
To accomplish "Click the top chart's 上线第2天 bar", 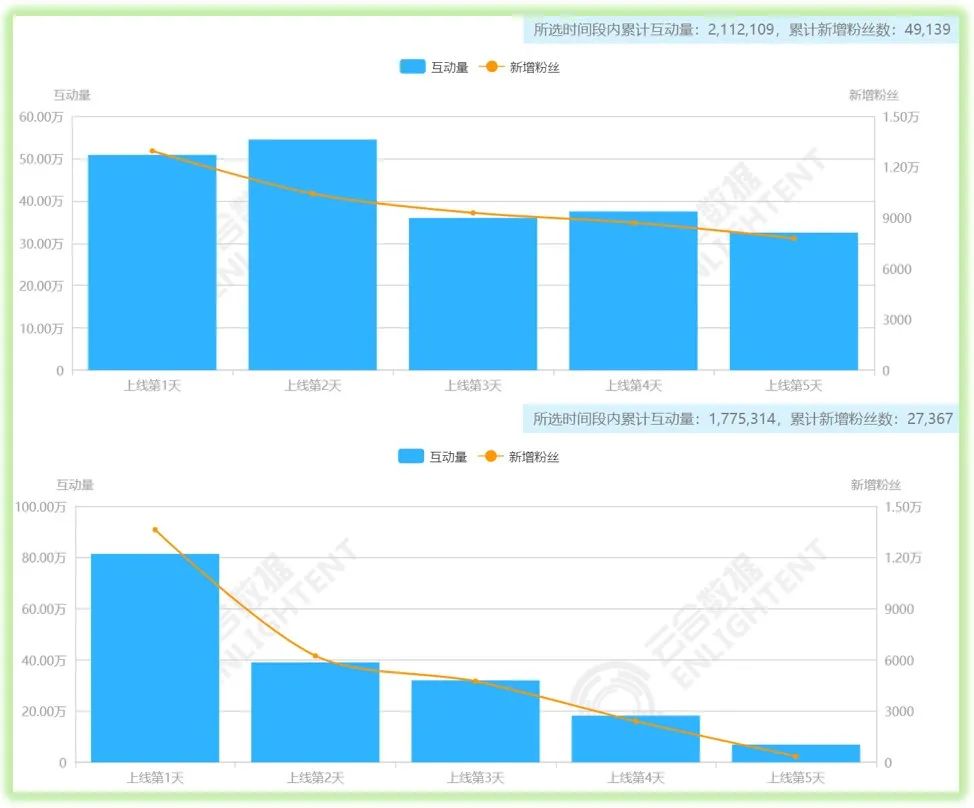I will [x=312, y=255].
